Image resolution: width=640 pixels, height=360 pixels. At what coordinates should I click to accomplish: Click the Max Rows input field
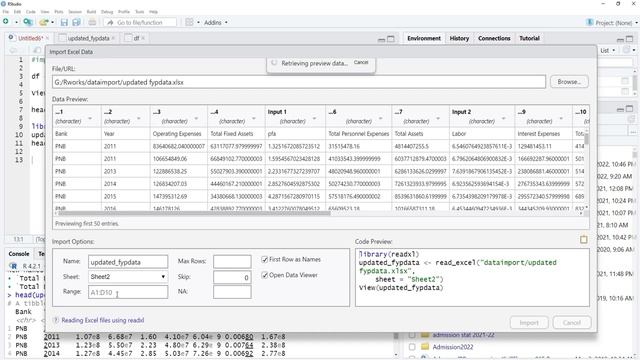point(232,261)
